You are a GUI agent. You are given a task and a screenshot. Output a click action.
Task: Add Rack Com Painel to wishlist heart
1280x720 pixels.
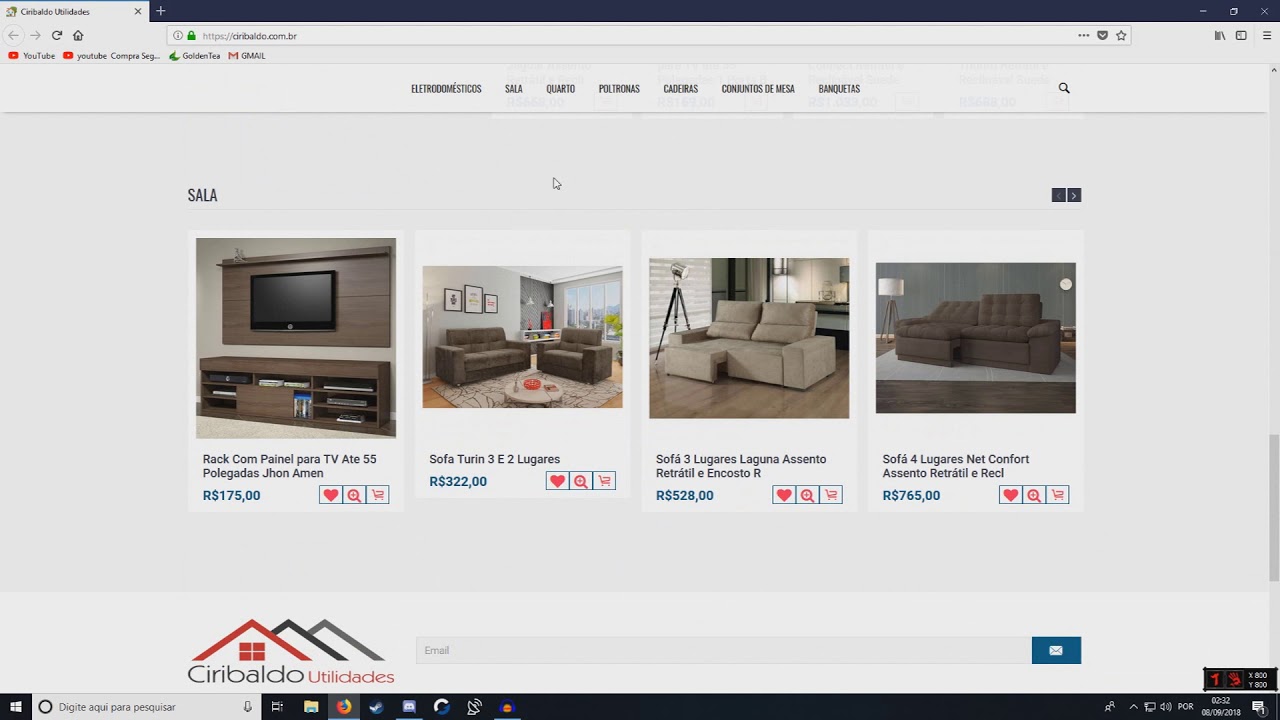tap(330, 495)
